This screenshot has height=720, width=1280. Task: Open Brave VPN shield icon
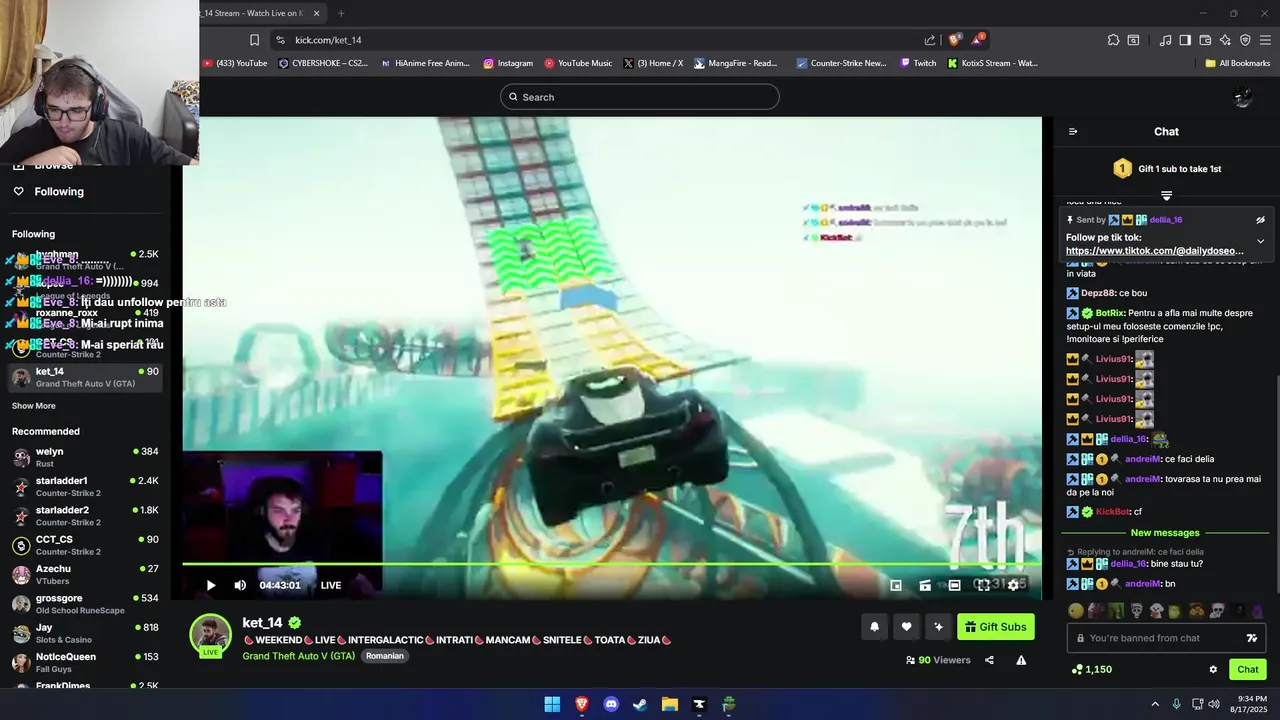pyautogui.click(x=1245, y=40)
